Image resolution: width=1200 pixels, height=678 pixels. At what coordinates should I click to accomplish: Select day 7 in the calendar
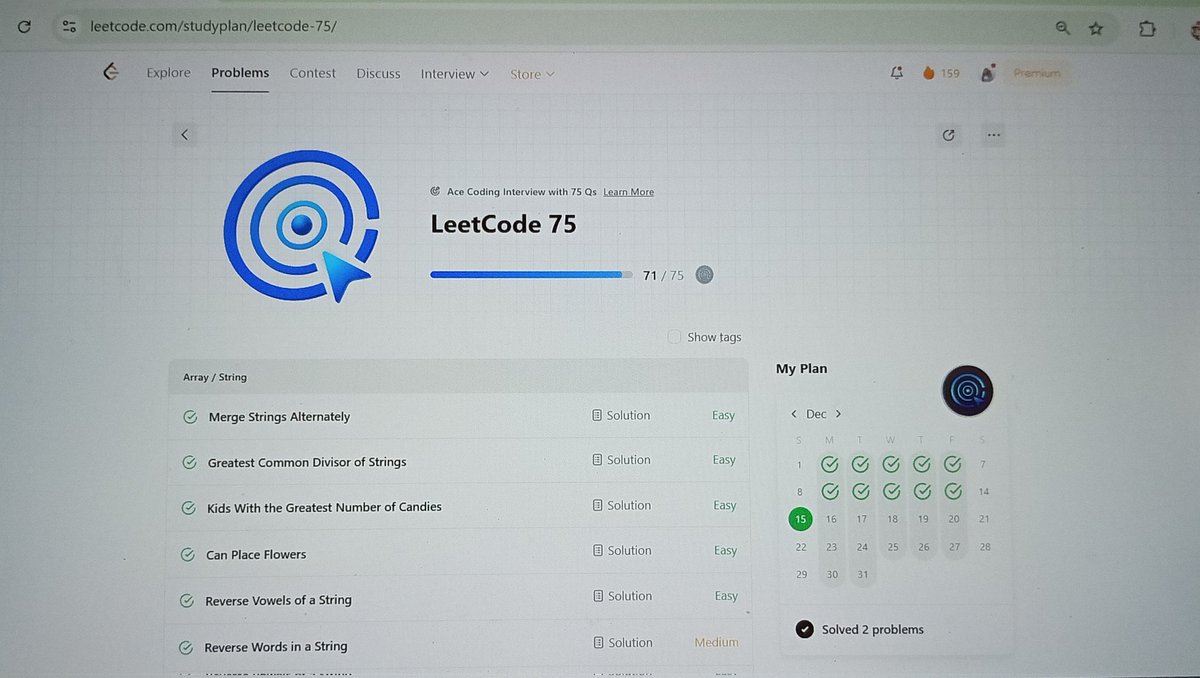click(x=984, y=464)
